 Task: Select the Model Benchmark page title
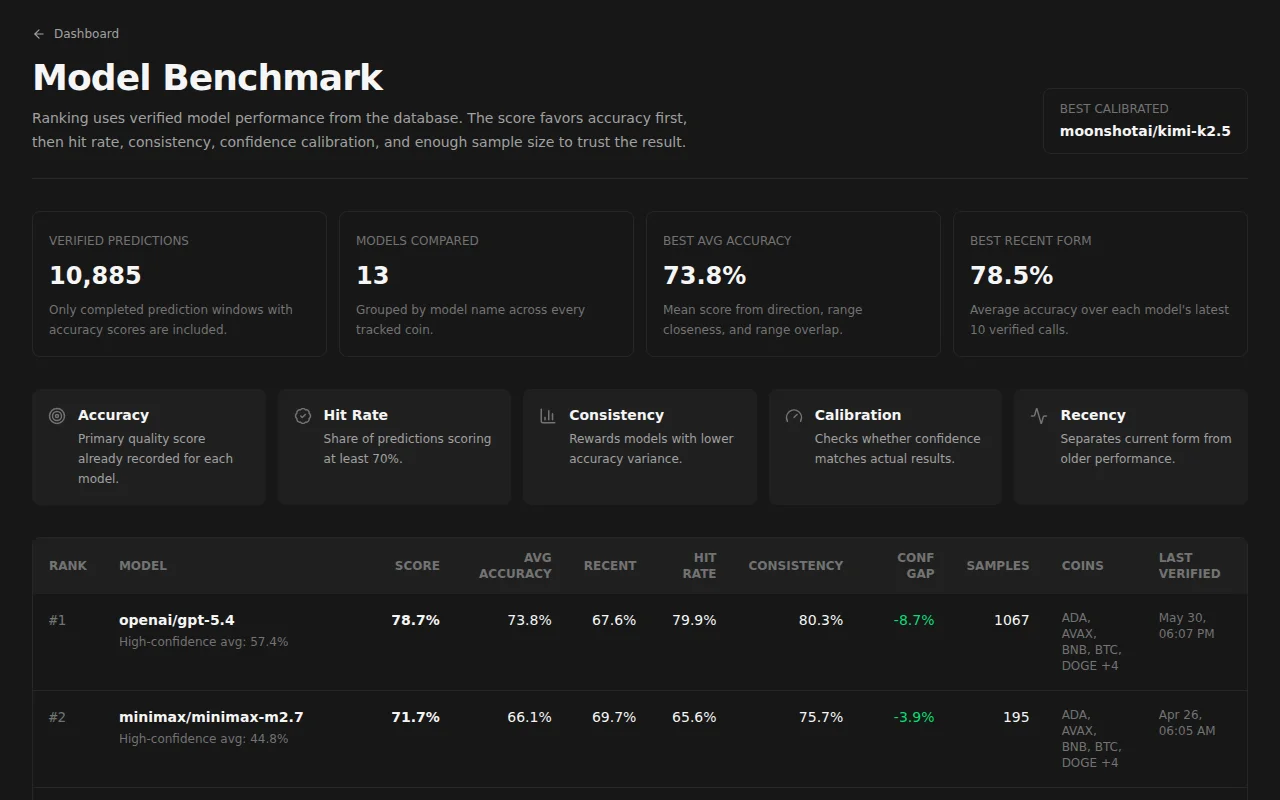[x=208, y=78]
